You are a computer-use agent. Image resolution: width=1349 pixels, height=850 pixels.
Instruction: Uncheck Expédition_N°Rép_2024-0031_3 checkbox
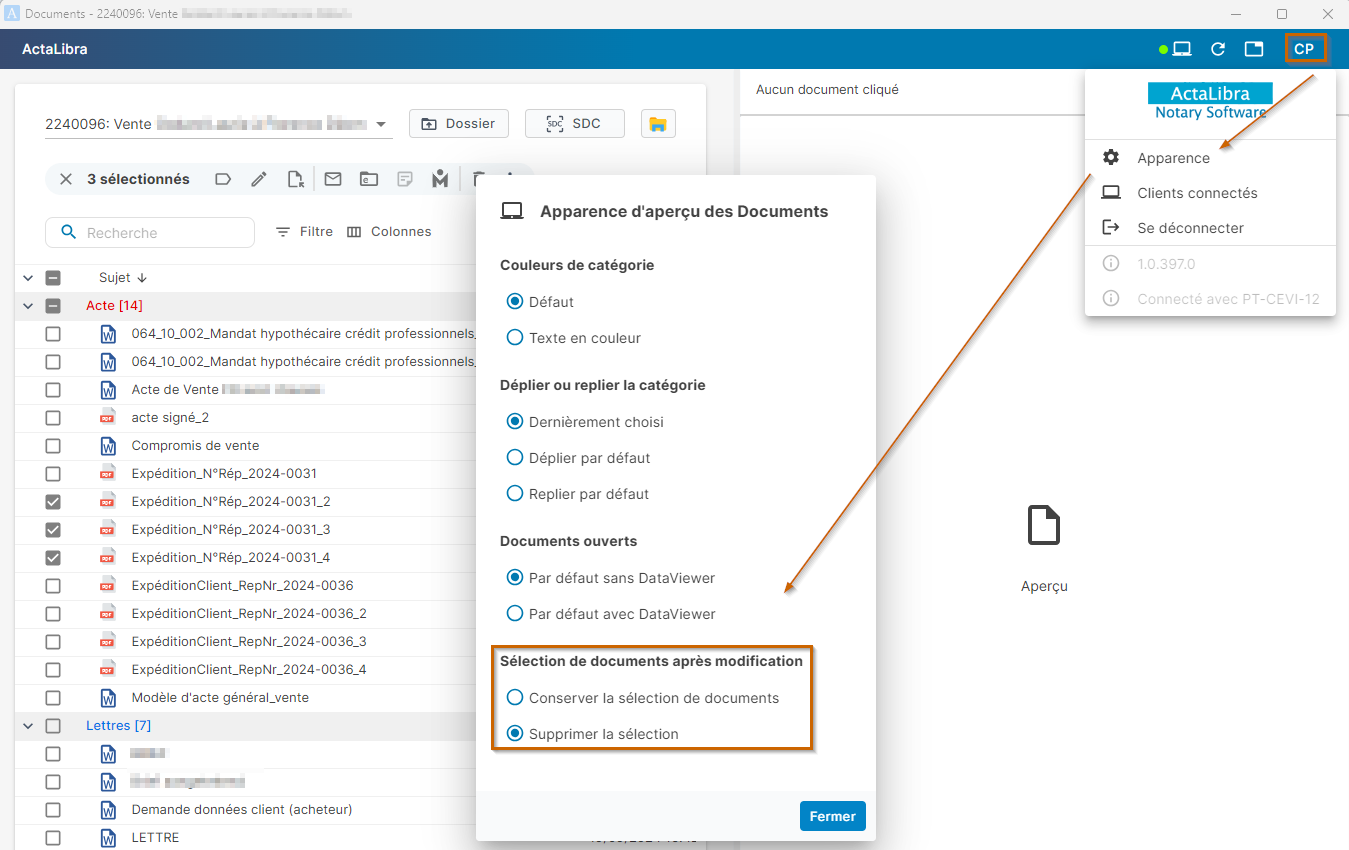coord(53,529)
